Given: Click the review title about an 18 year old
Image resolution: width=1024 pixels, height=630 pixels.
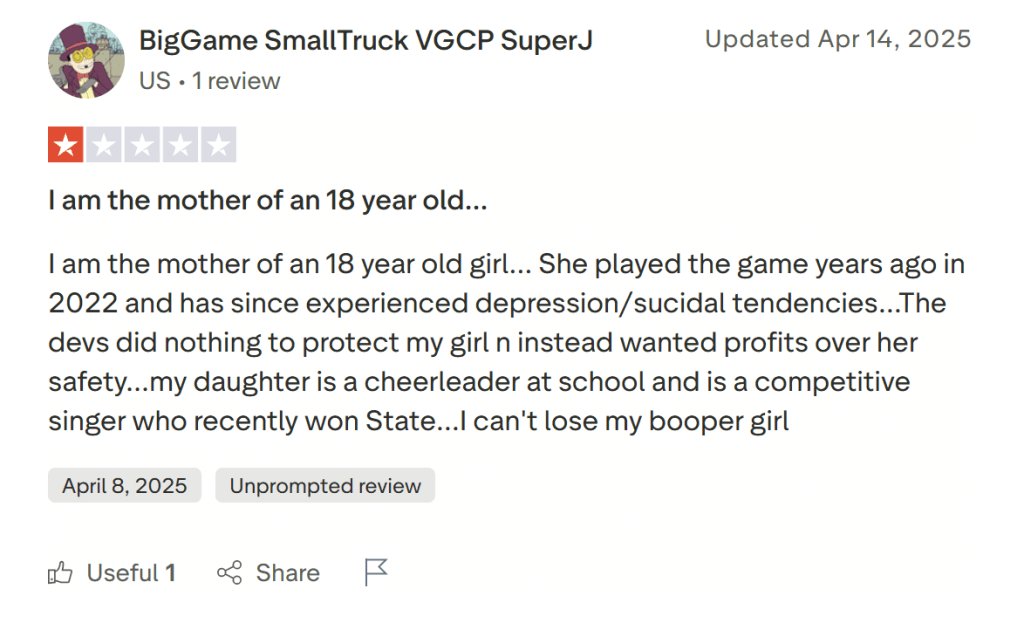Looking at the screenshot, I should pyautogui.click(x=267, y=200).
